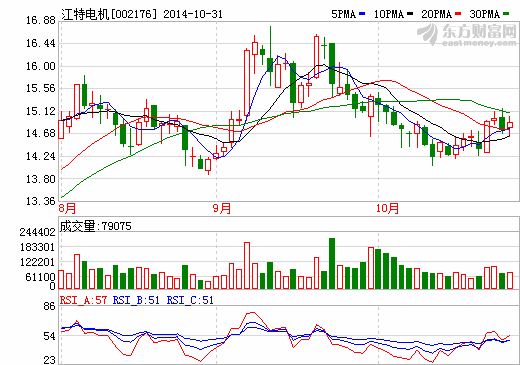This screenshot has height=365, width=520.
Task: Click the 86 RSI axis label
Action: [x=49, y=306]
